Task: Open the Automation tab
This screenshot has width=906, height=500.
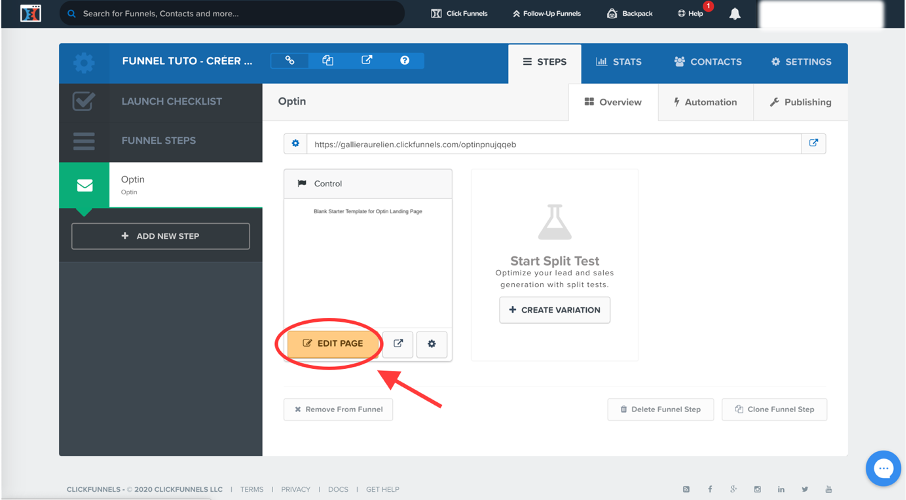Action: click(x=706, y=102)
